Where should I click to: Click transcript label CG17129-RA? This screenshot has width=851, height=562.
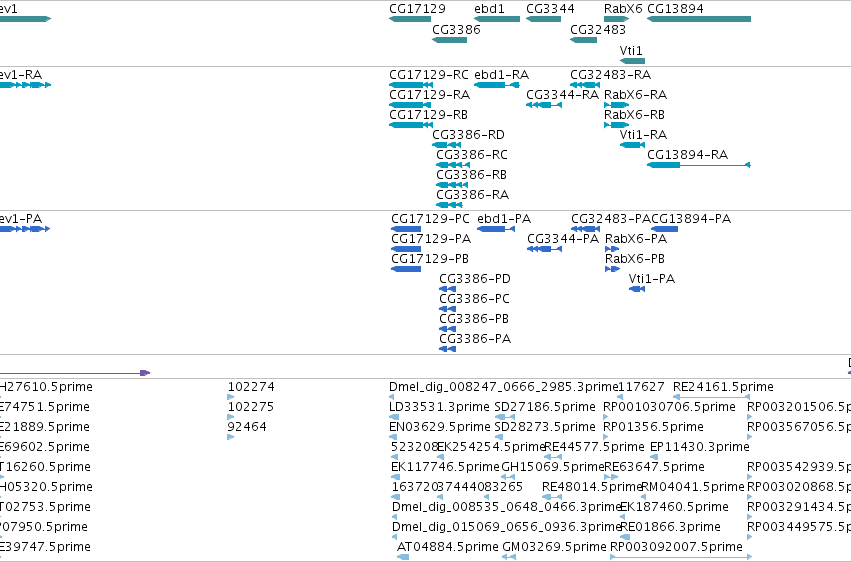tap(429, 94)
